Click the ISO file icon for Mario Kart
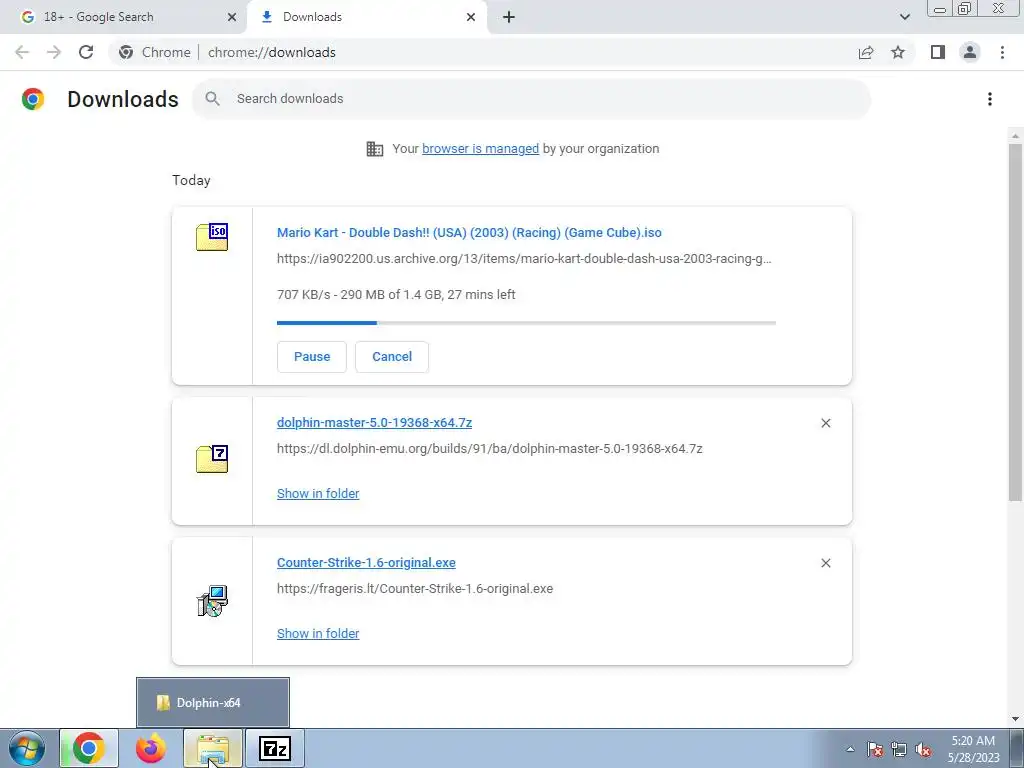The height and width of the screenshot is (768, 1024). pos(212,237)
